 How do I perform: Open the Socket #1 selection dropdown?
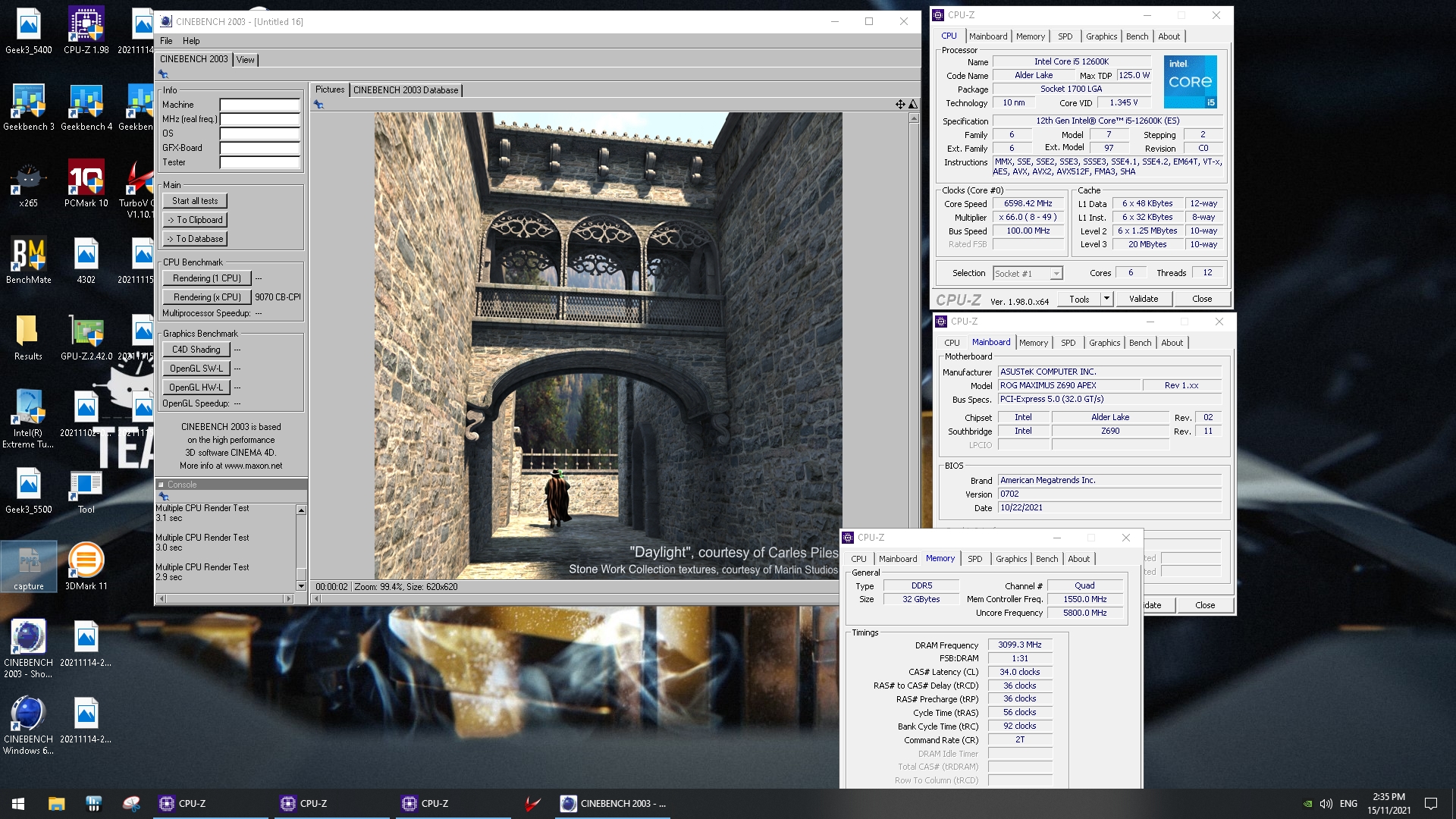coord(1028,273)
